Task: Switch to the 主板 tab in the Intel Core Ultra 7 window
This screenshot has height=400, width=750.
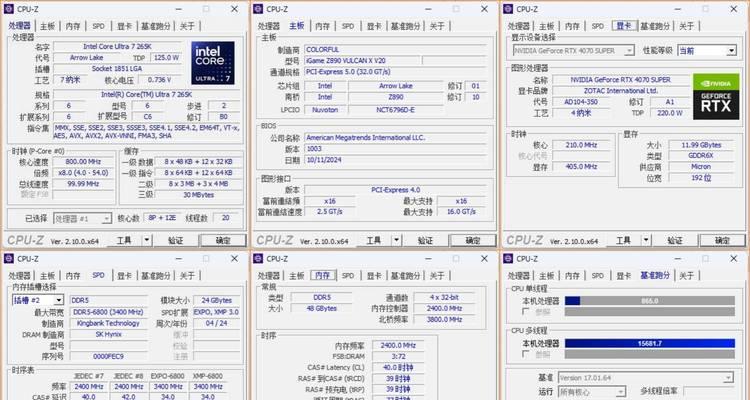Action: [x=47, y=26]
